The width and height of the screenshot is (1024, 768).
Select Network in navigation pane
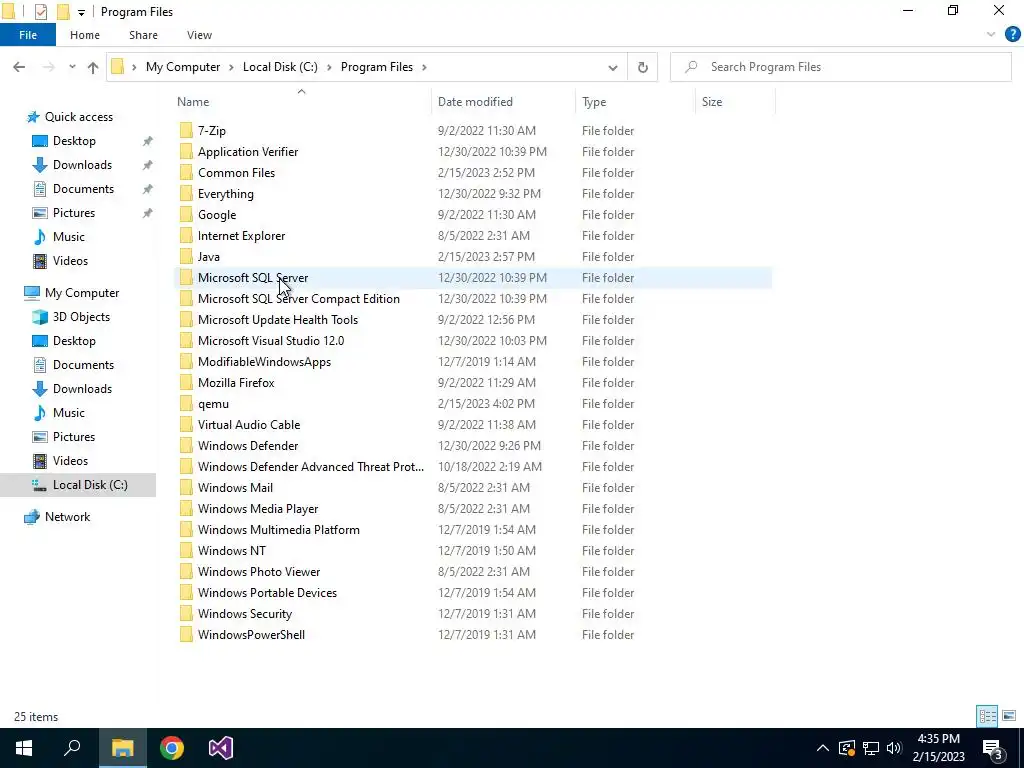67,517
